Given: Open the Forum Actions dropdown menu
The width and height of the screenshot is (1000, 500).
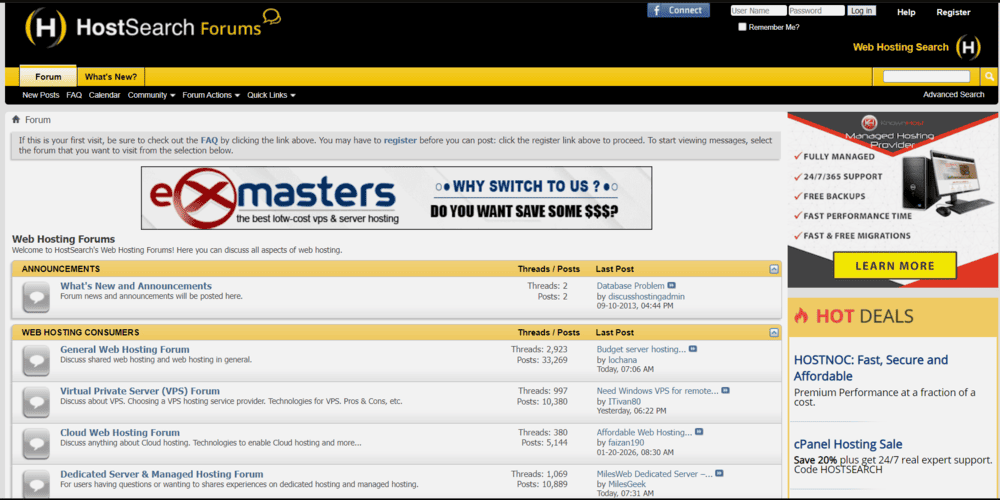Looking at the screenshot, I should (211, 95).
